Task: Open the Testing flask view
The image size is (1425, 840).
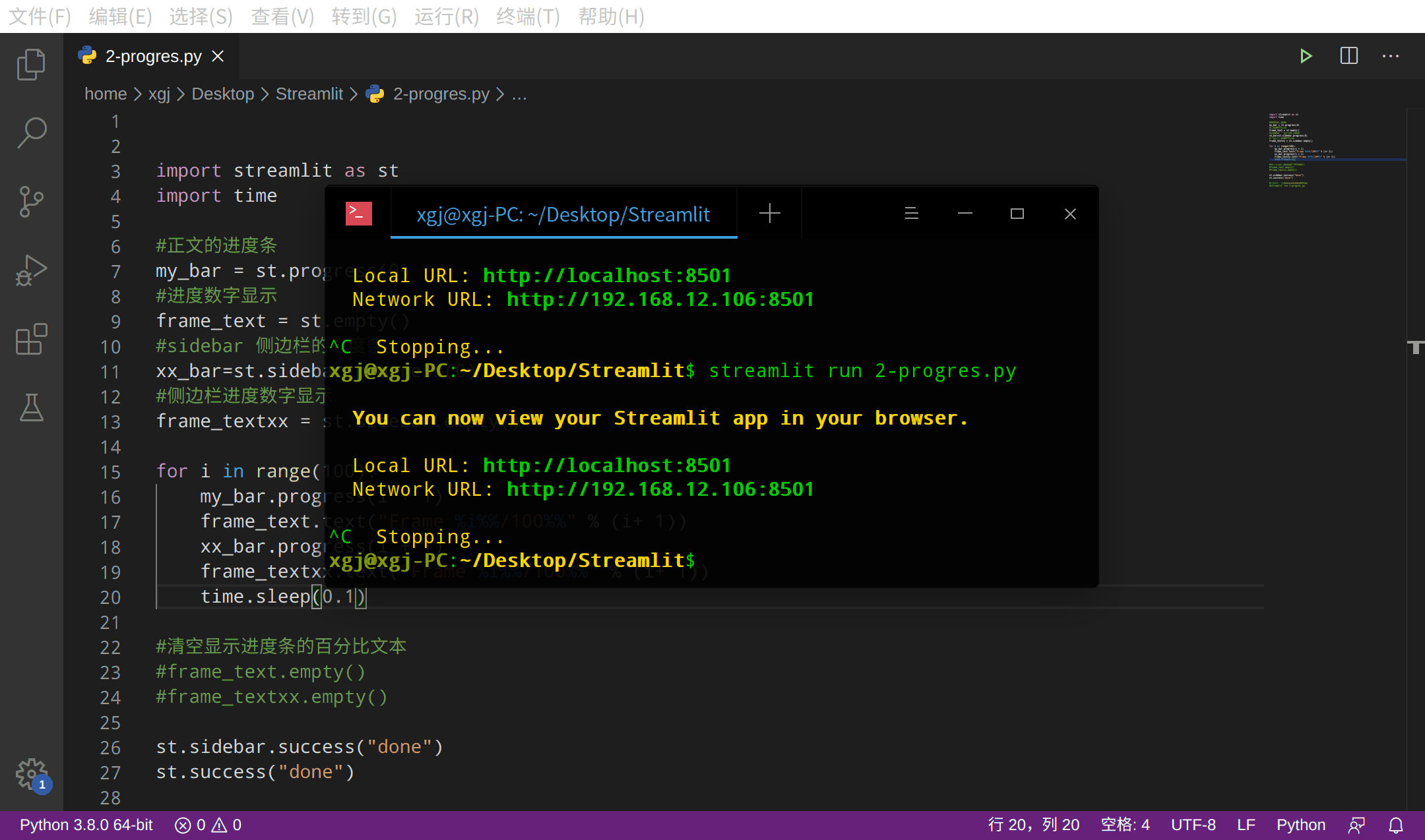Action: click(31, 407)
